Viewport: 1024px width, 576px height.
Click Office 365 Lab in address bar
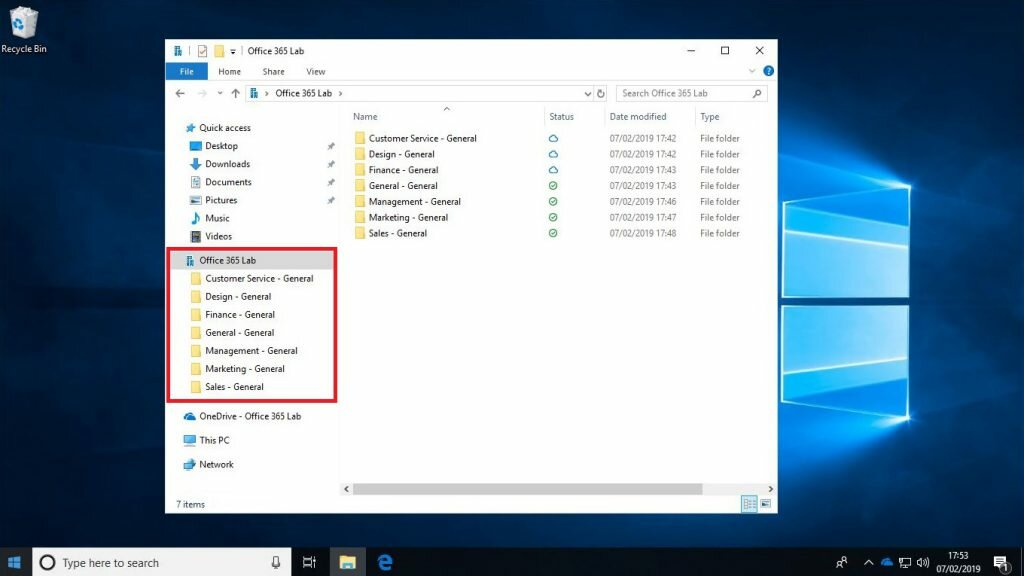[303, 93]
